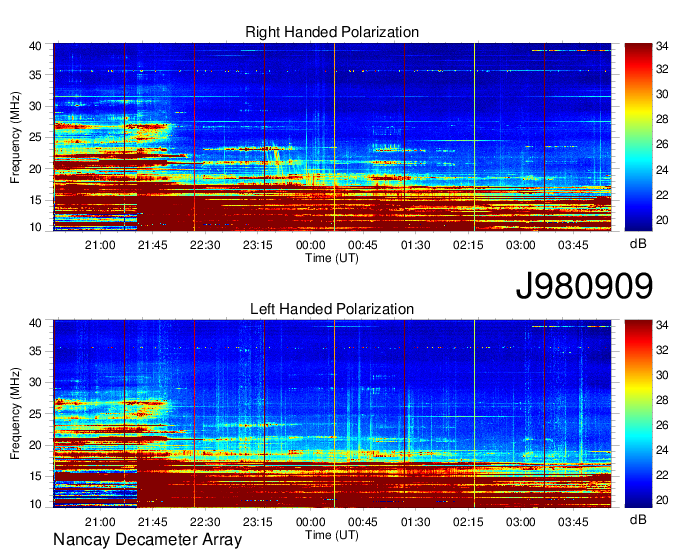Click Frequency (MHz) axis label of Left Handed plot
This screenshot has width=680, height=552.
15,414
